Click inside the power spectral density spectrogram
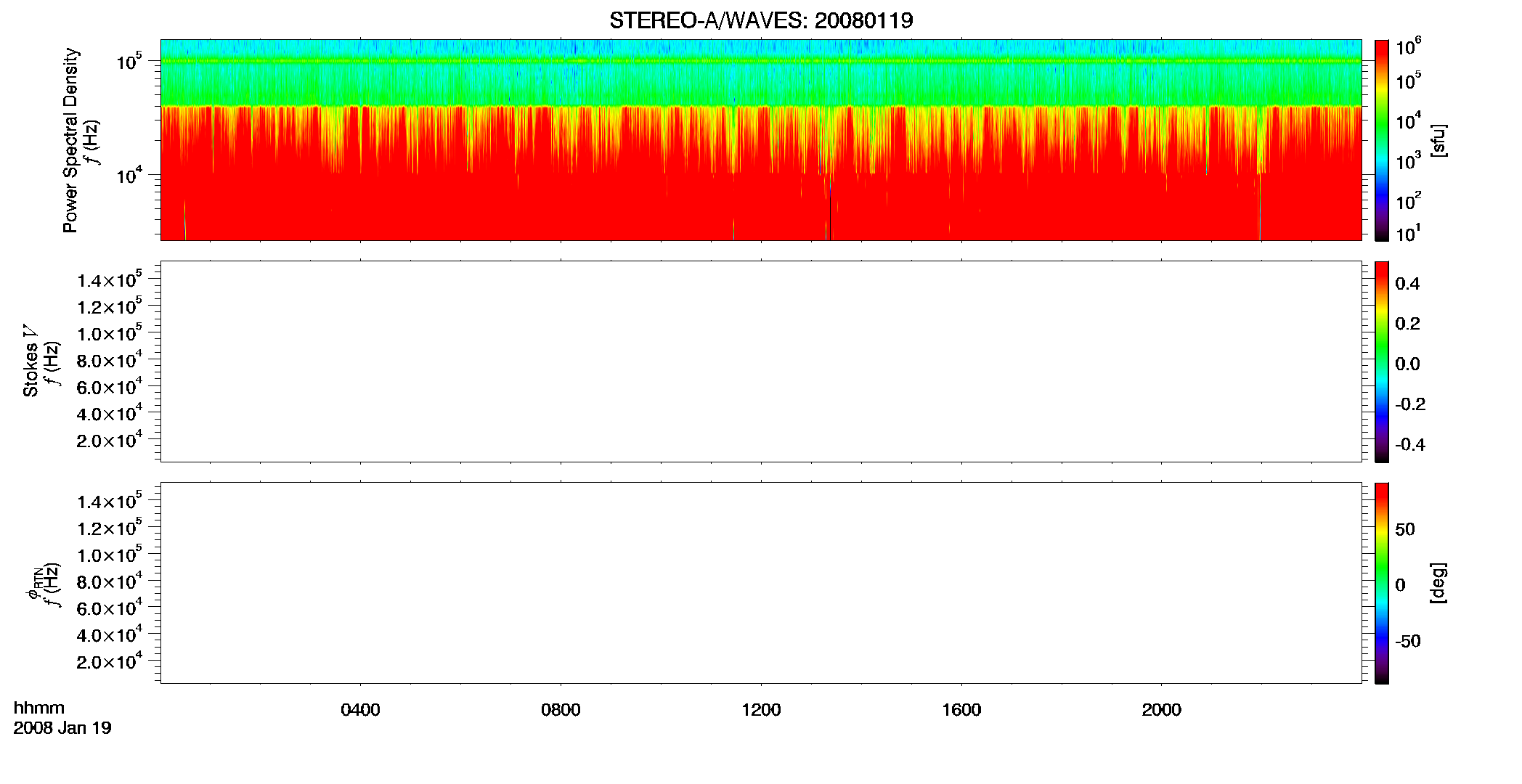The width and height of the screenshot is (1522, 784). click(x=761, y=140)
